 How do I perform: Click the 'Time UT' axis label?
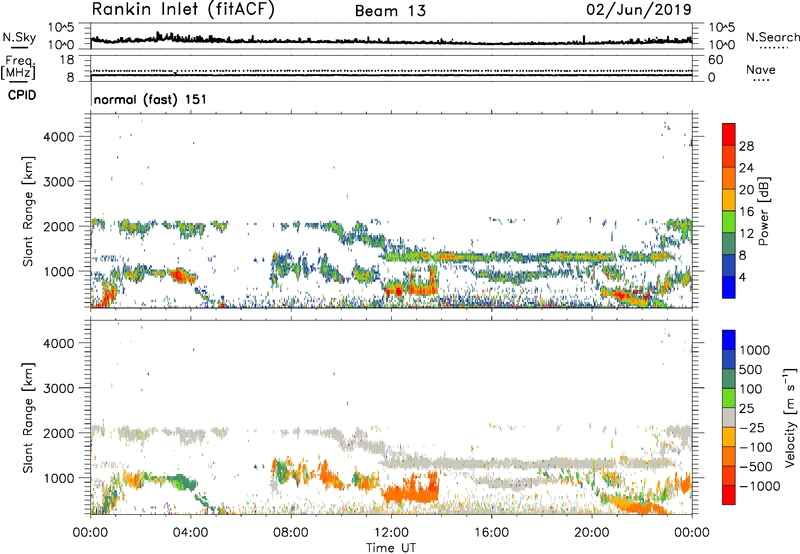(391, 548)
